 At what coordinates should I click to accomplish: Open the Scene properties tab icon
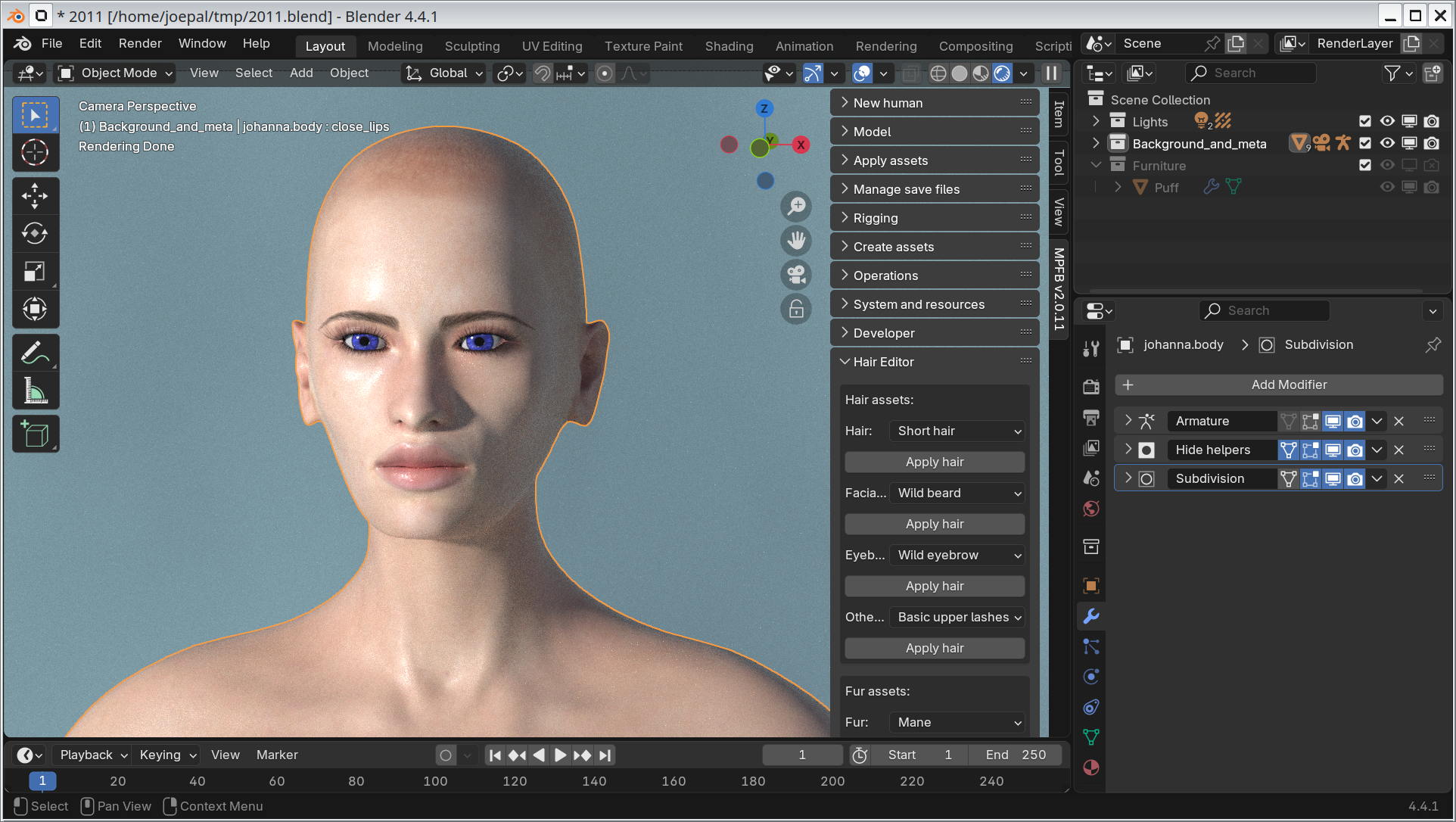pyautogui.click(x=1090, y=478)
